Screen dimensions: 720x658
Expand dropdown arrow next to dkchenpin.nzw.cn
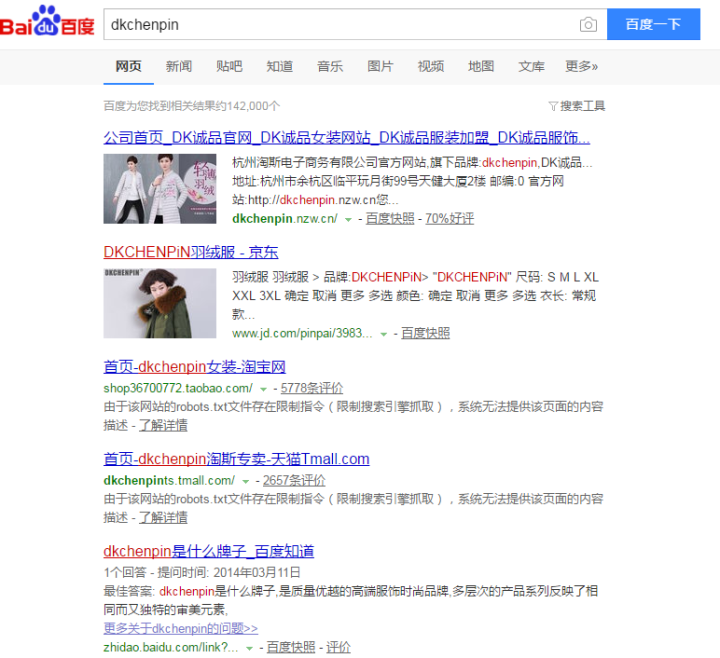(349, 219)
